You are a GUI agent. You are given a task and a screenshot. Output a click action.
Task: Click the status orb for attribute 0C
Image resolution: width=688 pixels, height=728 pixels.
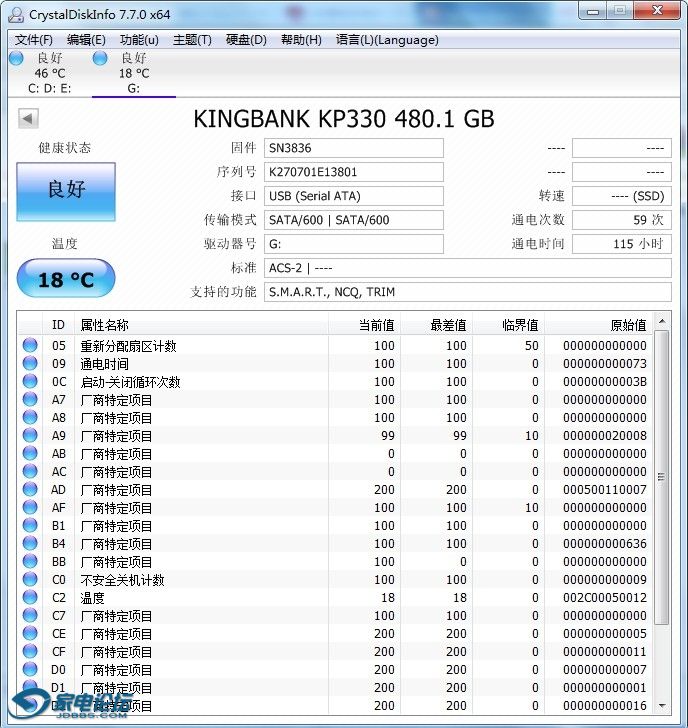30,381
